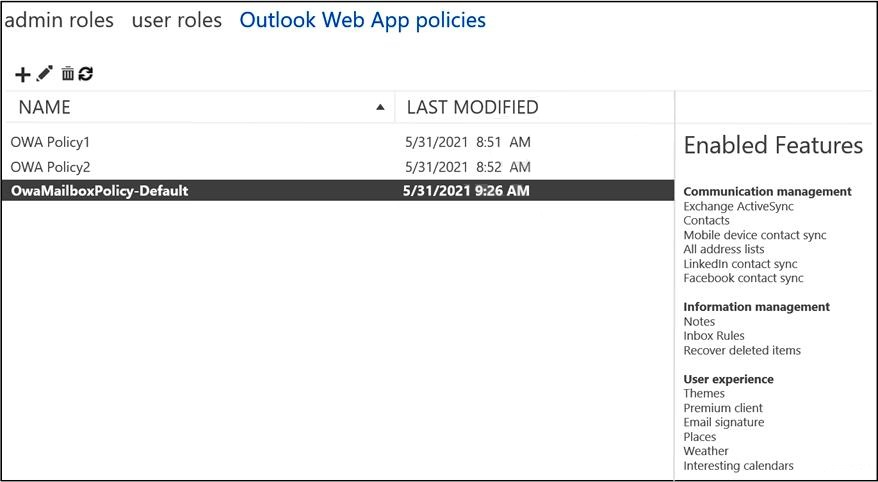Select the Outlook Web App policies tab
The image size is (878, 482).
click(362, 20)
